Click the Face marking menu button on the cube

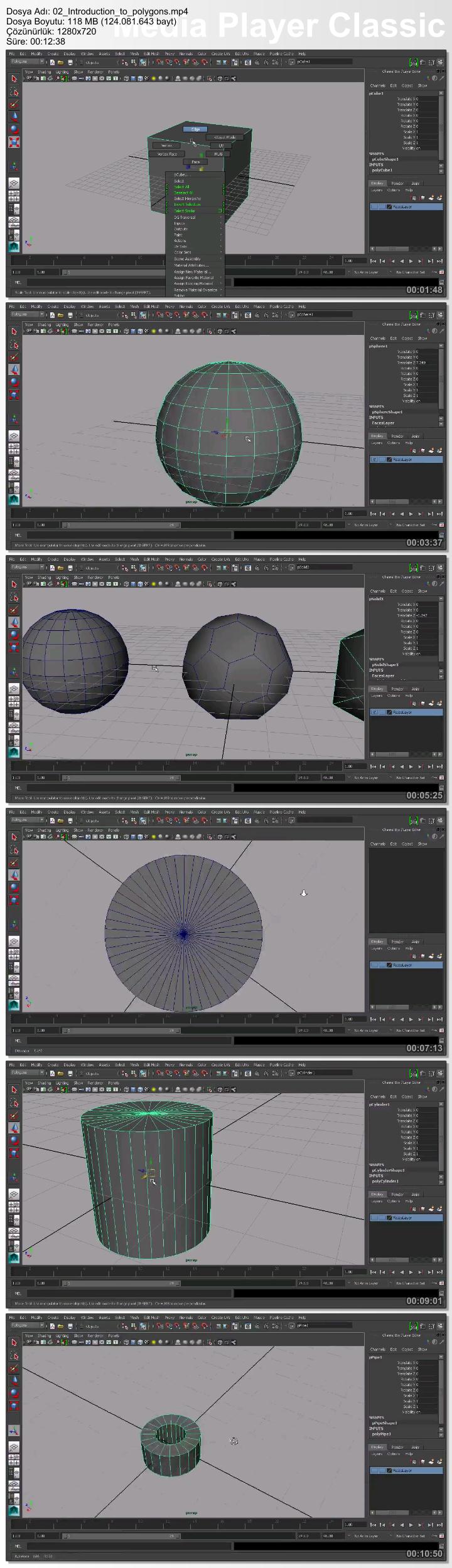click(x=196, y=162)
